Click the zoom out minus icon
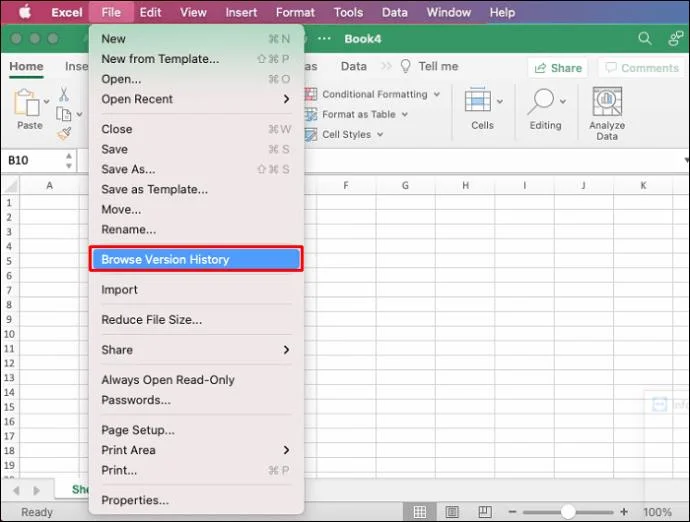Image resolution: width=690 pixels, height=522 pixels. 512,511
